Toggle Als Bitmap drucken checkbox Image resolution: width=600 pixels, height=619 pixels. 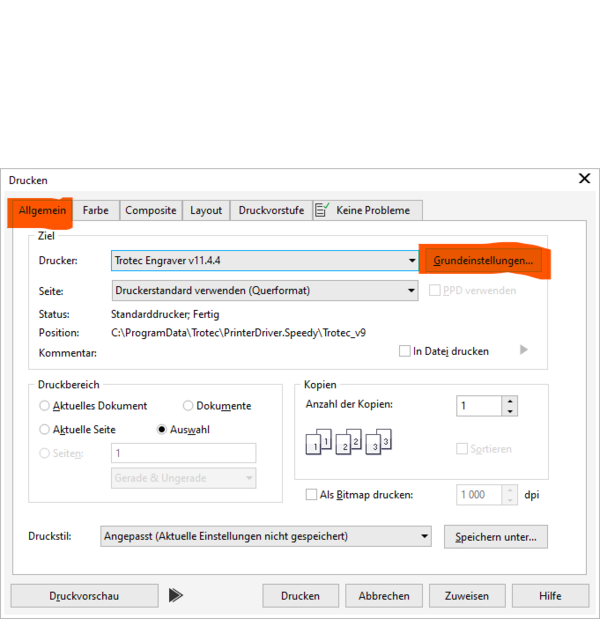311,495
